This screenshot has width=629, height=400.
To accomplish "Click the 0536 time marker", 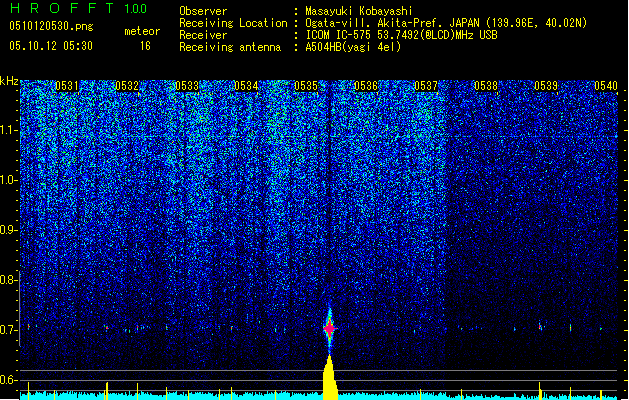I will [366, 86].
